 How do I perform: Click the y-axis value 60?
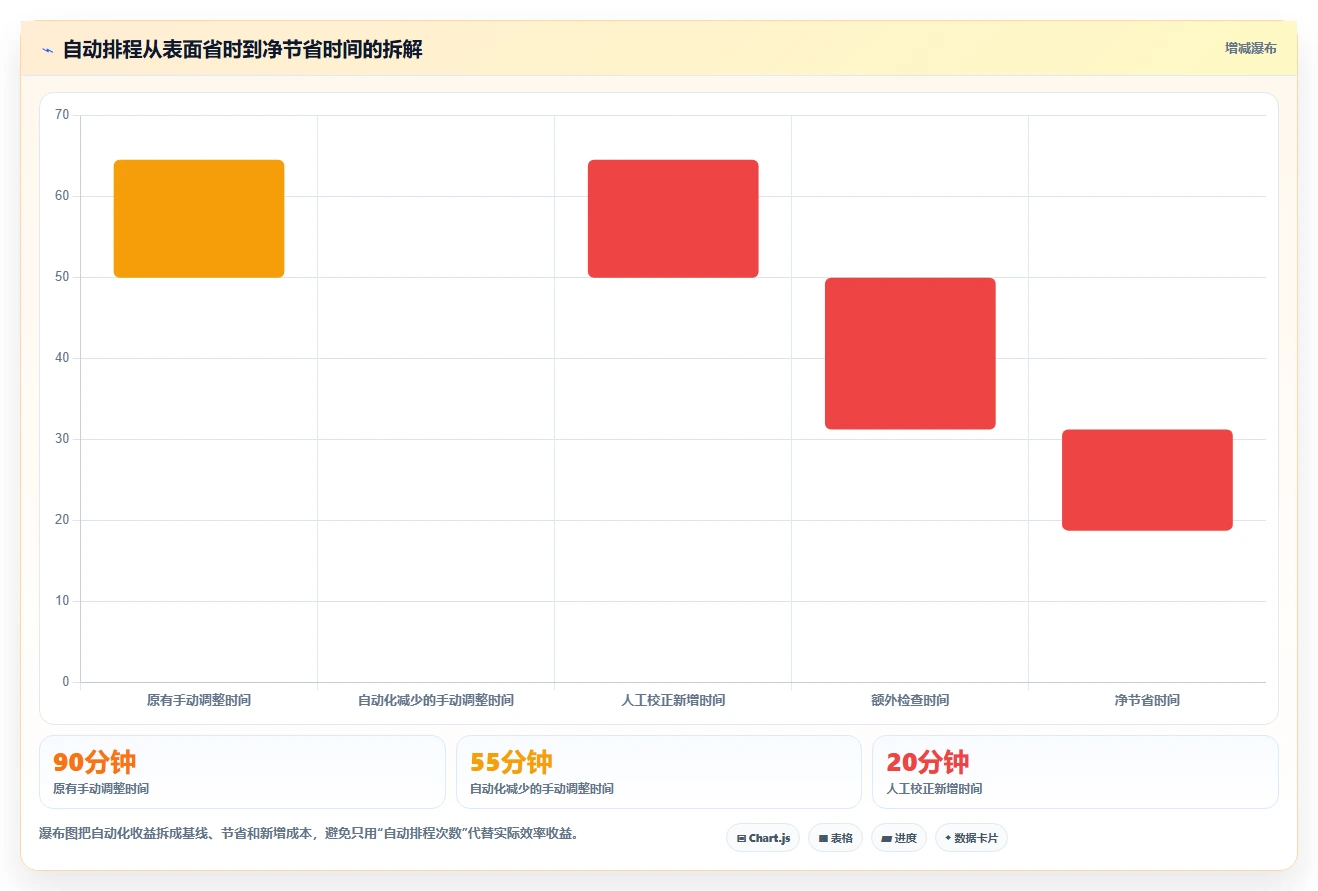[x=62, y=196]
